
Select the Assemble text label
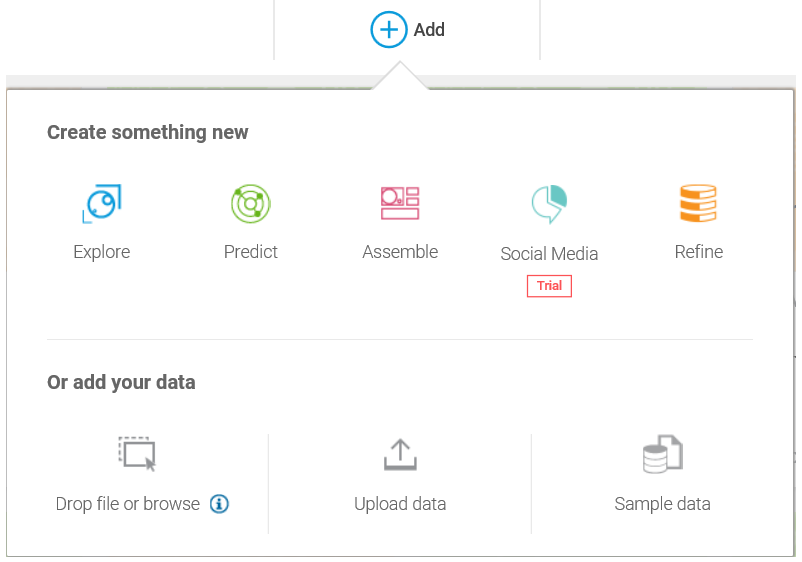pos(400,252)
